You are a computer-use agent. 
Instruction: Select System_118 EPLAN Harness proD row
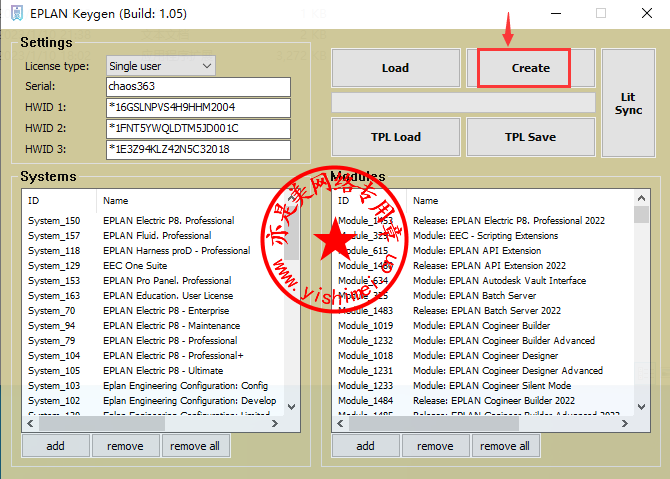pos(153,250)
